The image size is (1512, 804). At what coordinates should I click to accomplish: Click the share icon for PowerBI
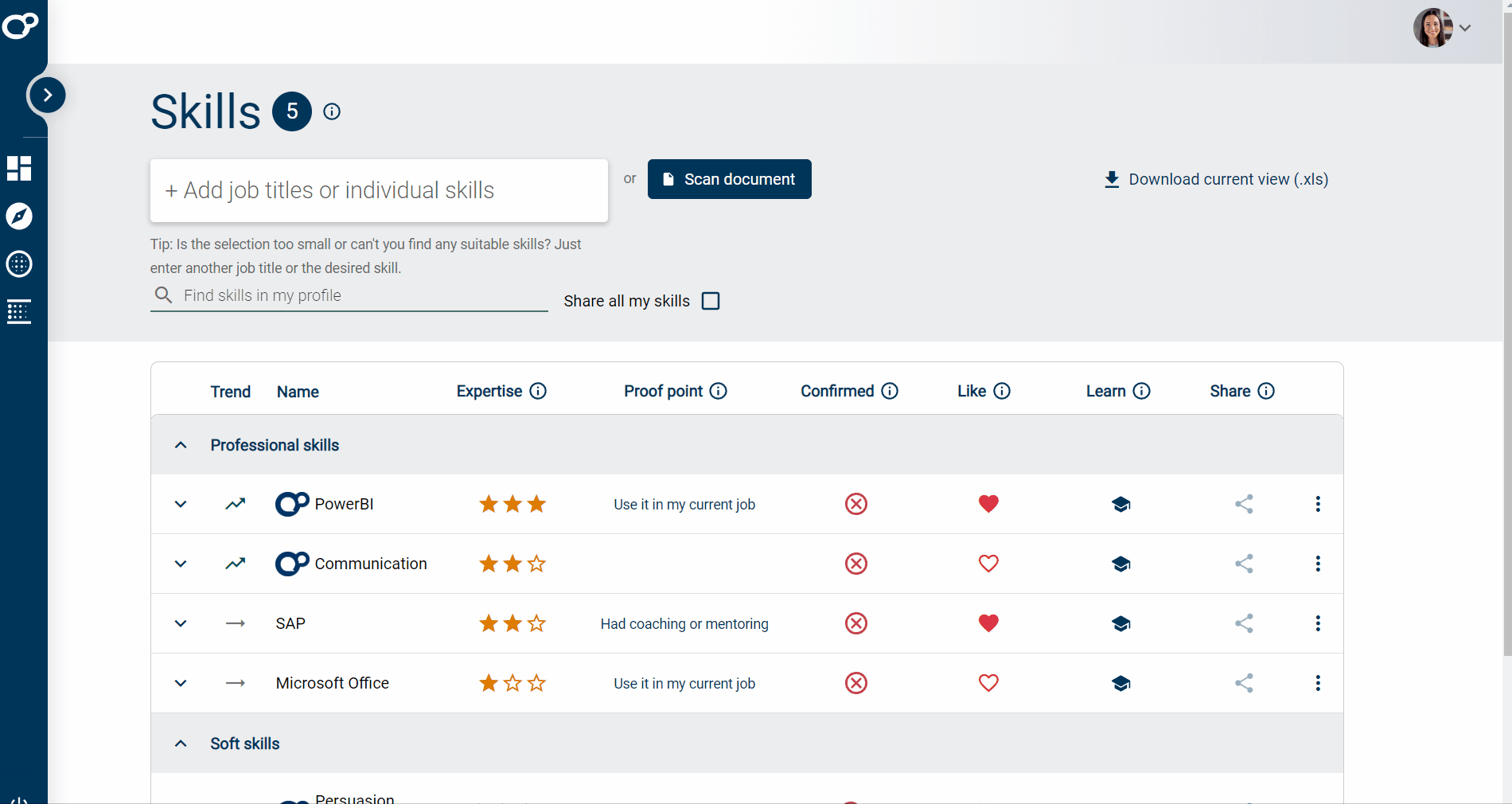pos(1244,504)
